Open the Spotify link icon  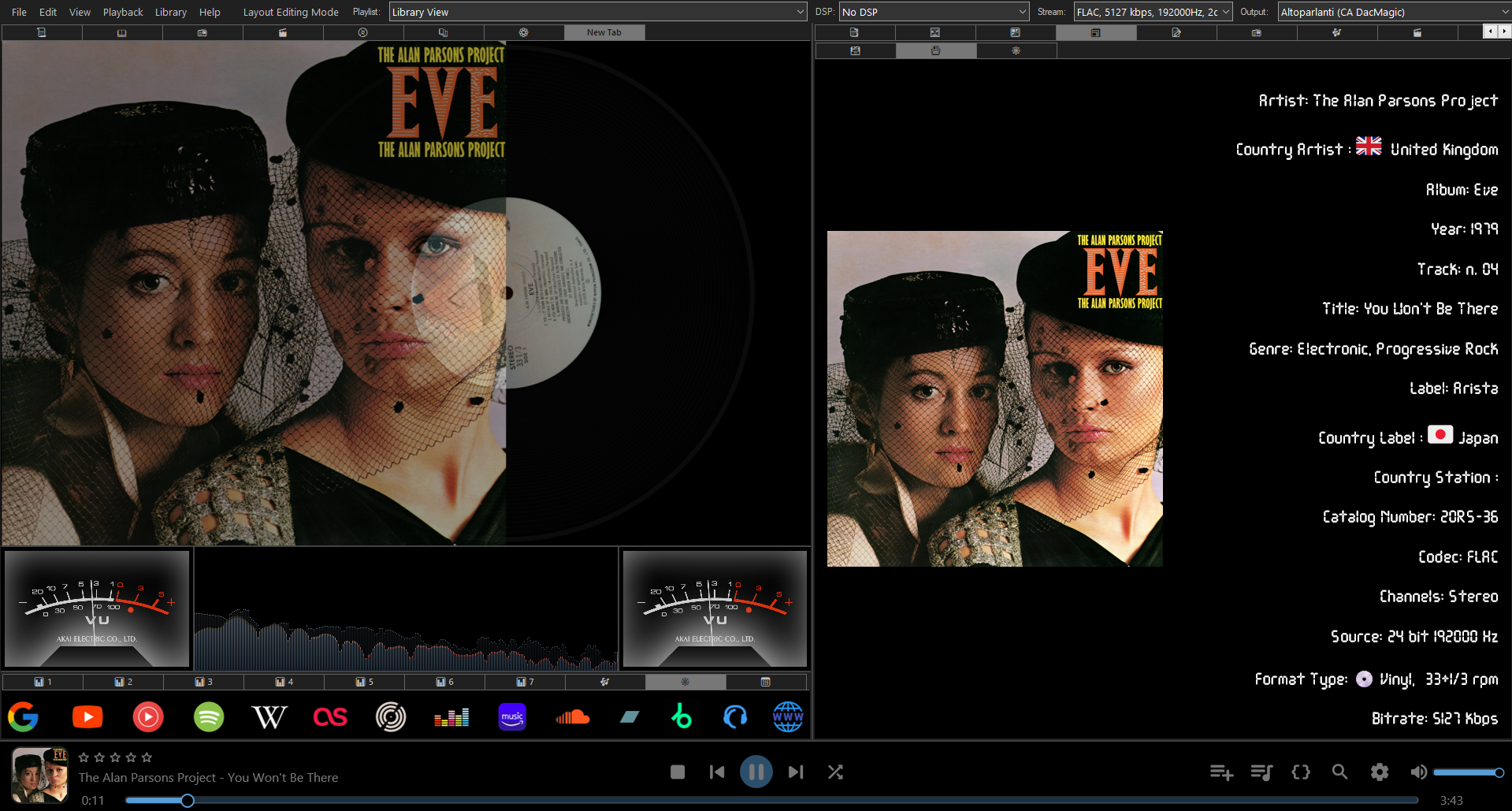click(209, 716)
